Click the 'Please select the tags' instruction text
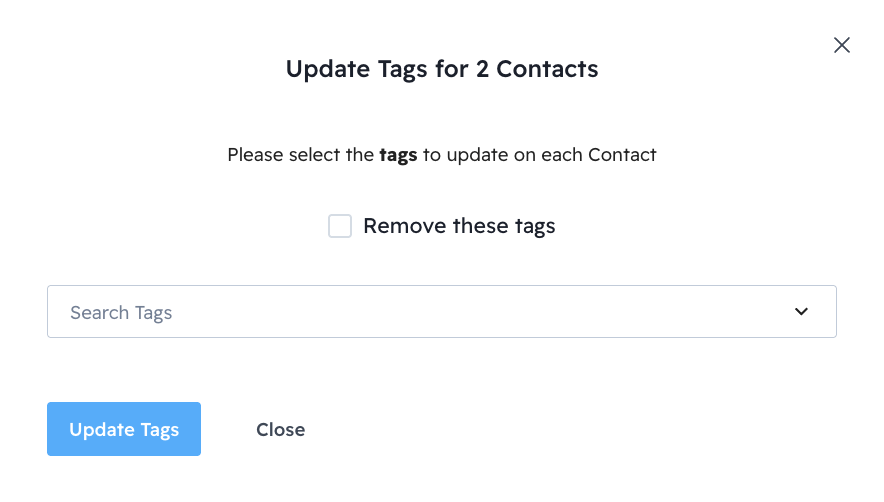 pyautogui.click(x=441, y=155)
